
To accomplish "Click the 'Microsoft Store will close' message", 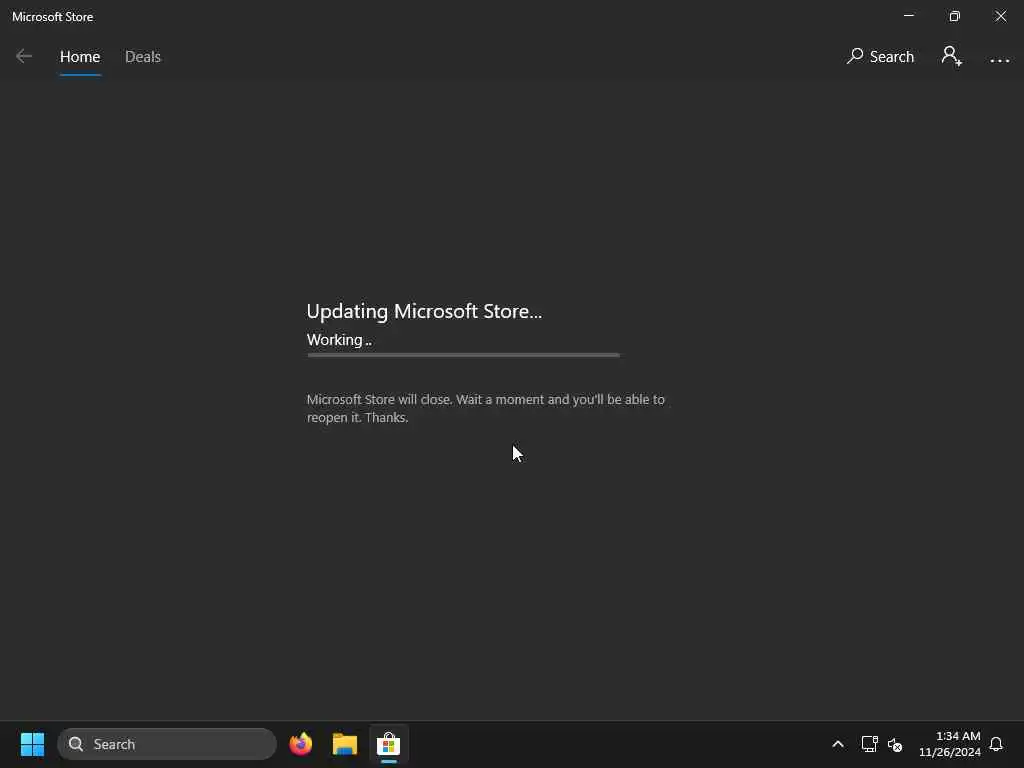I will click(485, 408).
